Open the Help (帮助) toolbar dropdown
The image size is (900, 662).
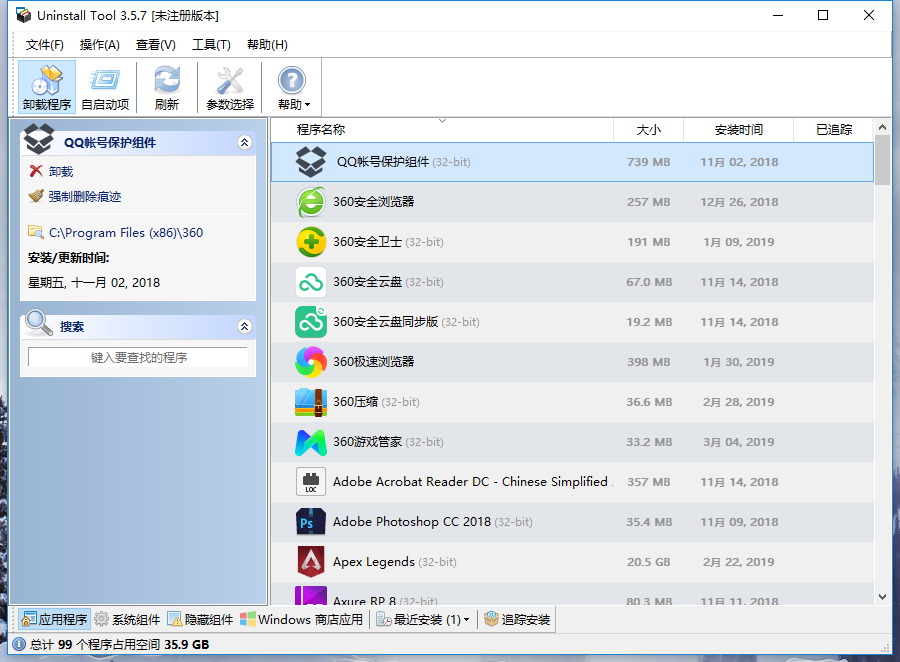pos(292,87)
